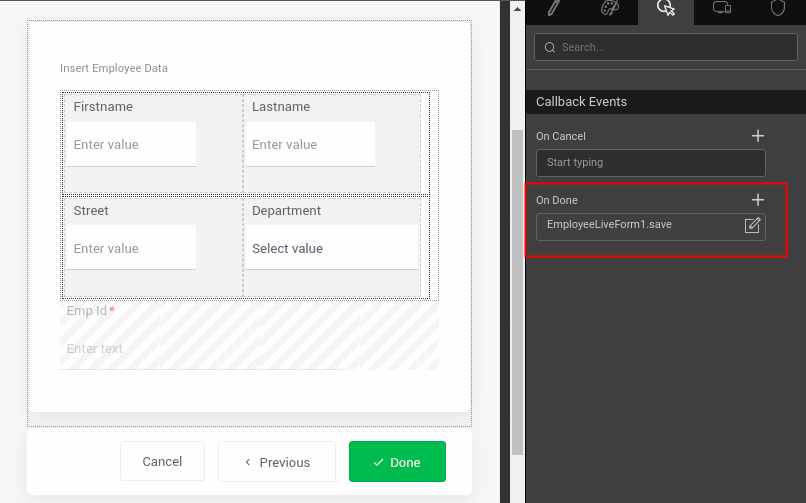Add an On Cancel event action

tap(757, 136)
